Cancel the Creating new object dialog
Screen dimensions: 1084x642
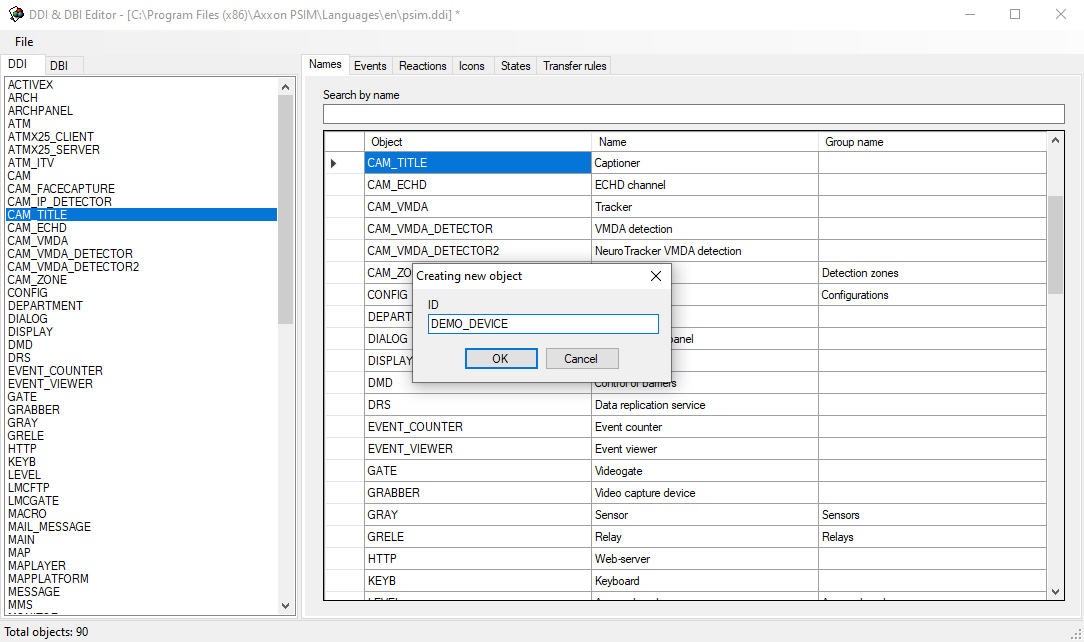581,358
